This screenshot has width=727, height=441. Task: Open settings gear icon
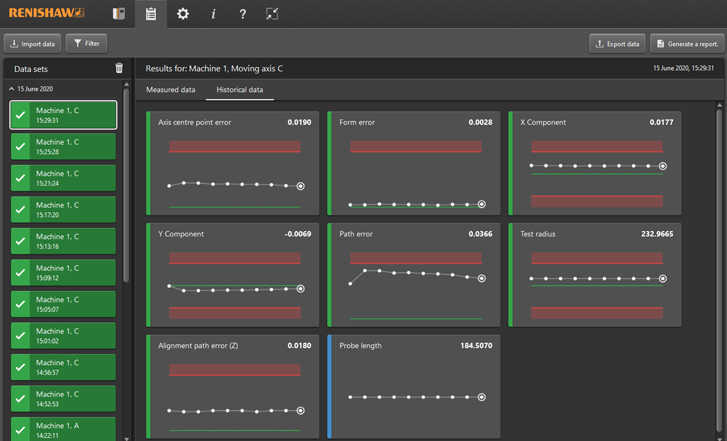[x=182, y=14]
